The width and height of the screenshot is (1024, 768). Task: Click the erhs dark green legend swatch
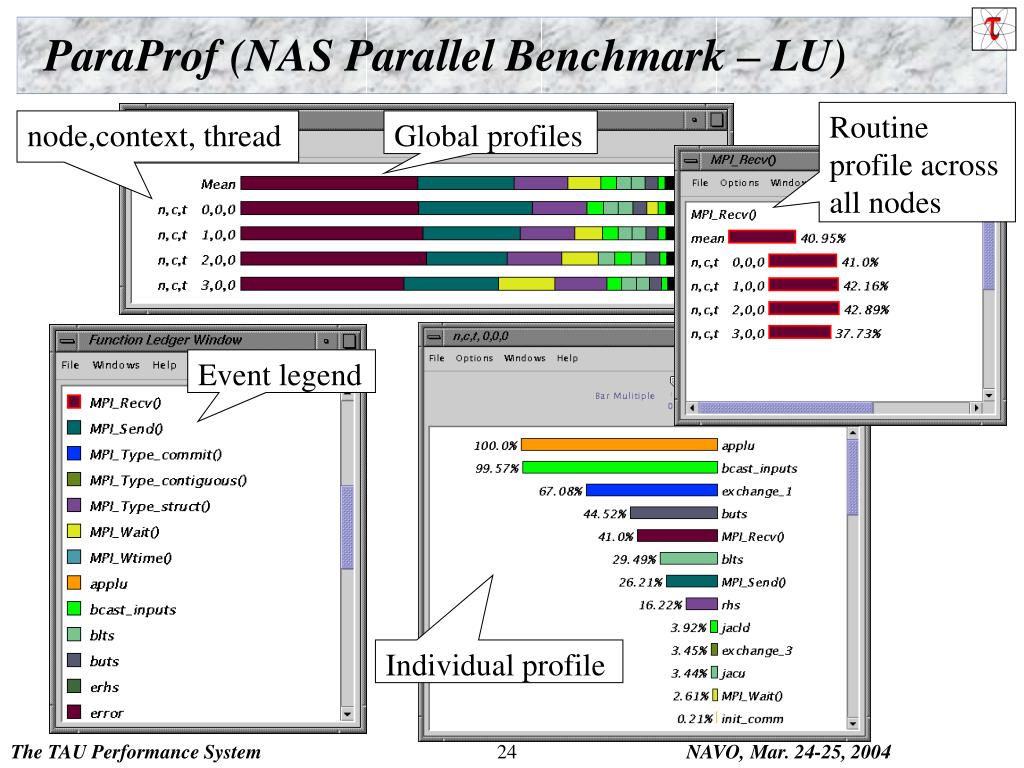click(74, 686)
